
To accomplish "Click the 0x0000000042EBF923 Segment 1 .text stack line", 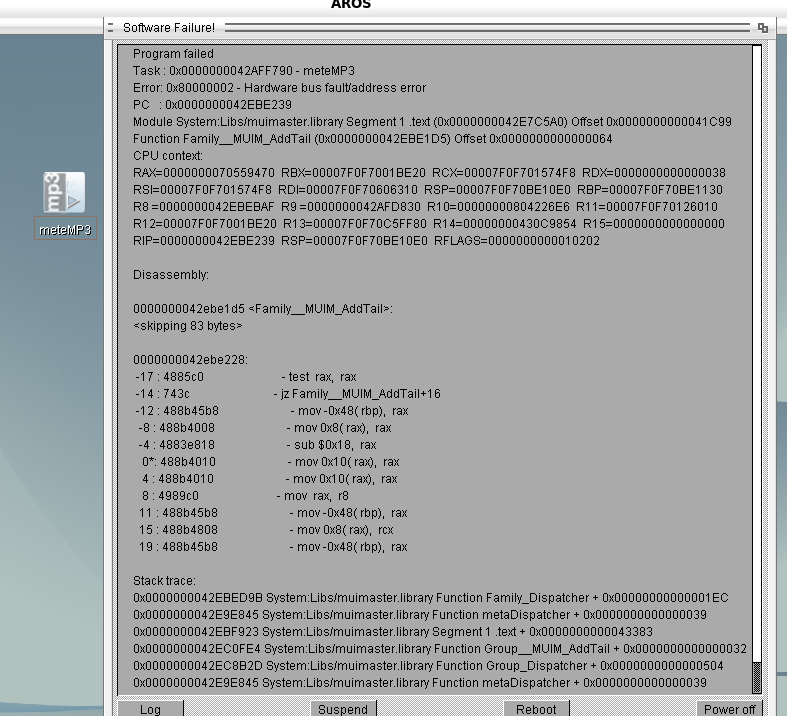I will pyautogui.click(x=393, y=632).
